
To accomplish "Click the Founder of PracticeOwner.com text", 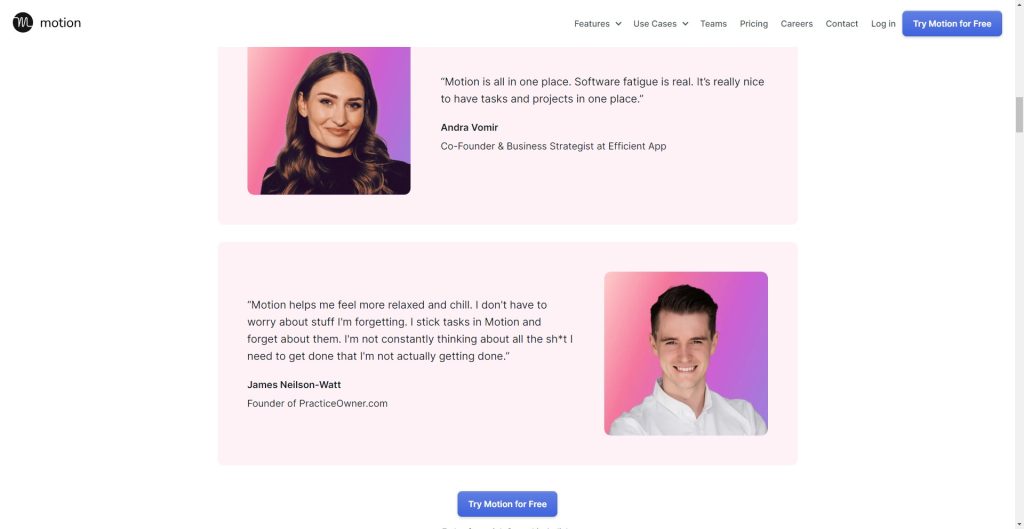I will coord(317,404).
